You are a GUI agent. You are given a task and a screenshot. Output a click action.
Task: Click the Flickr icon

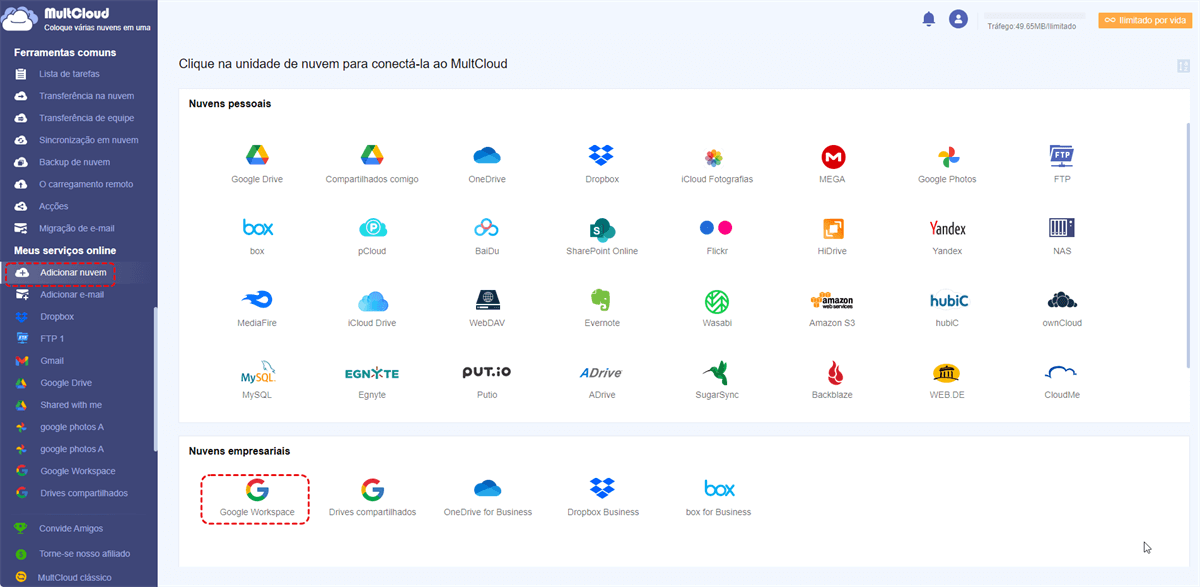tap(716, 228)
